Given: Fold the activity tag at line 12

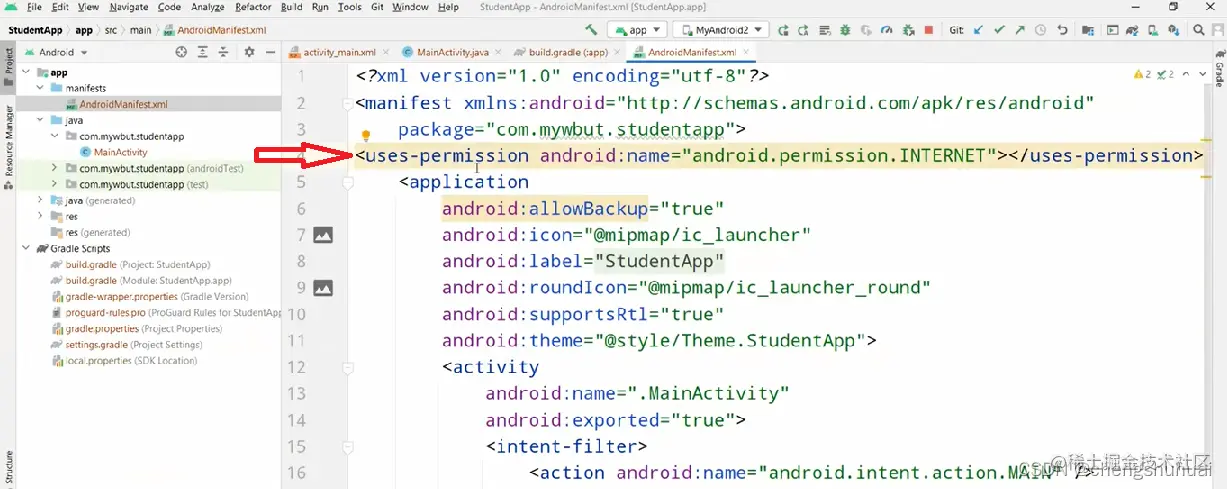Looking at the screenshot, I should pos(348,367).
